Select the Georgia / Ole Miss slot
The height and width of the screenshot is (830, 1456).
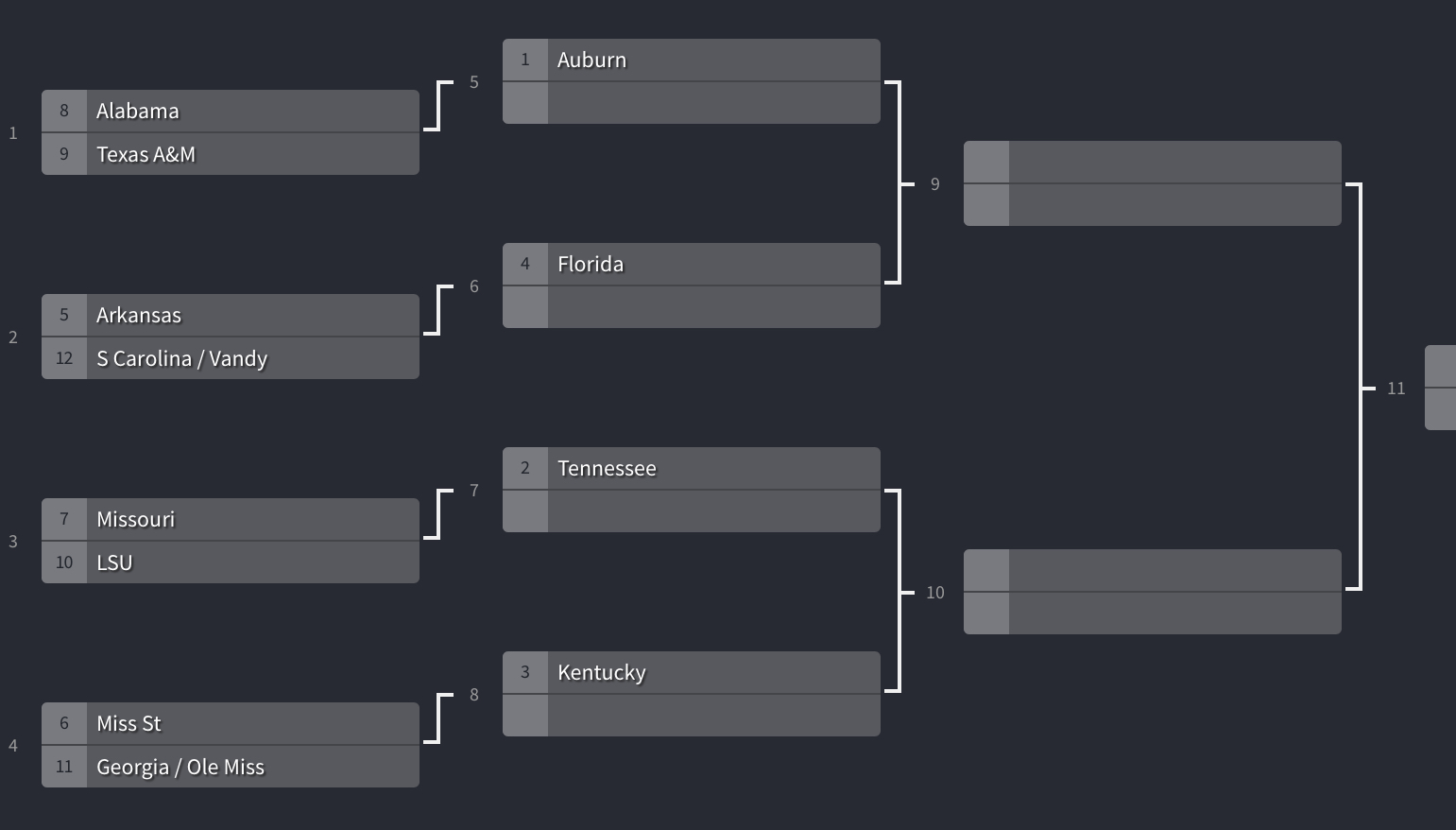point(231,767)
